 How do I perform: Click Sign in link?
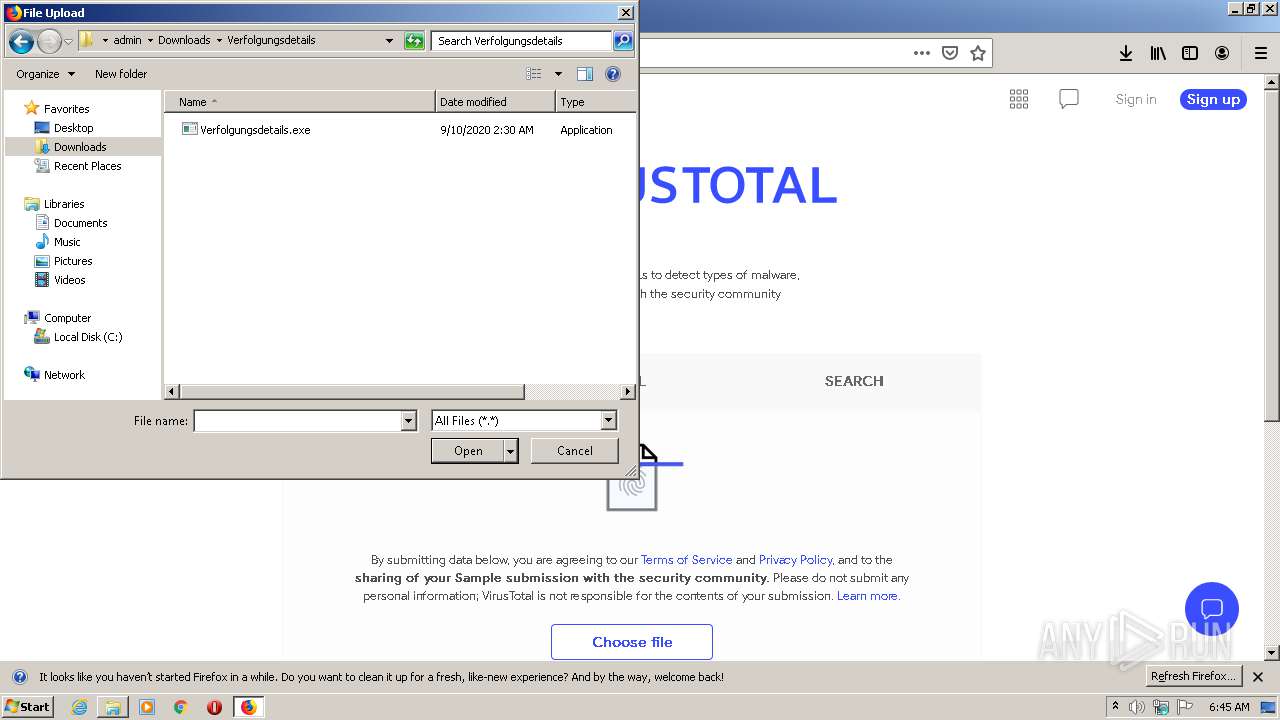(x=1136, y=99)
